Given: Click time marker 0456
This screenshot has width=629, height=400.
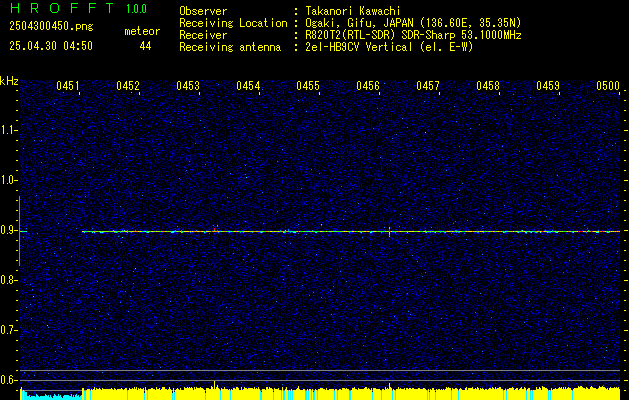Looking at the screenshot, I should pyautogui.click(x=368, y=85).
